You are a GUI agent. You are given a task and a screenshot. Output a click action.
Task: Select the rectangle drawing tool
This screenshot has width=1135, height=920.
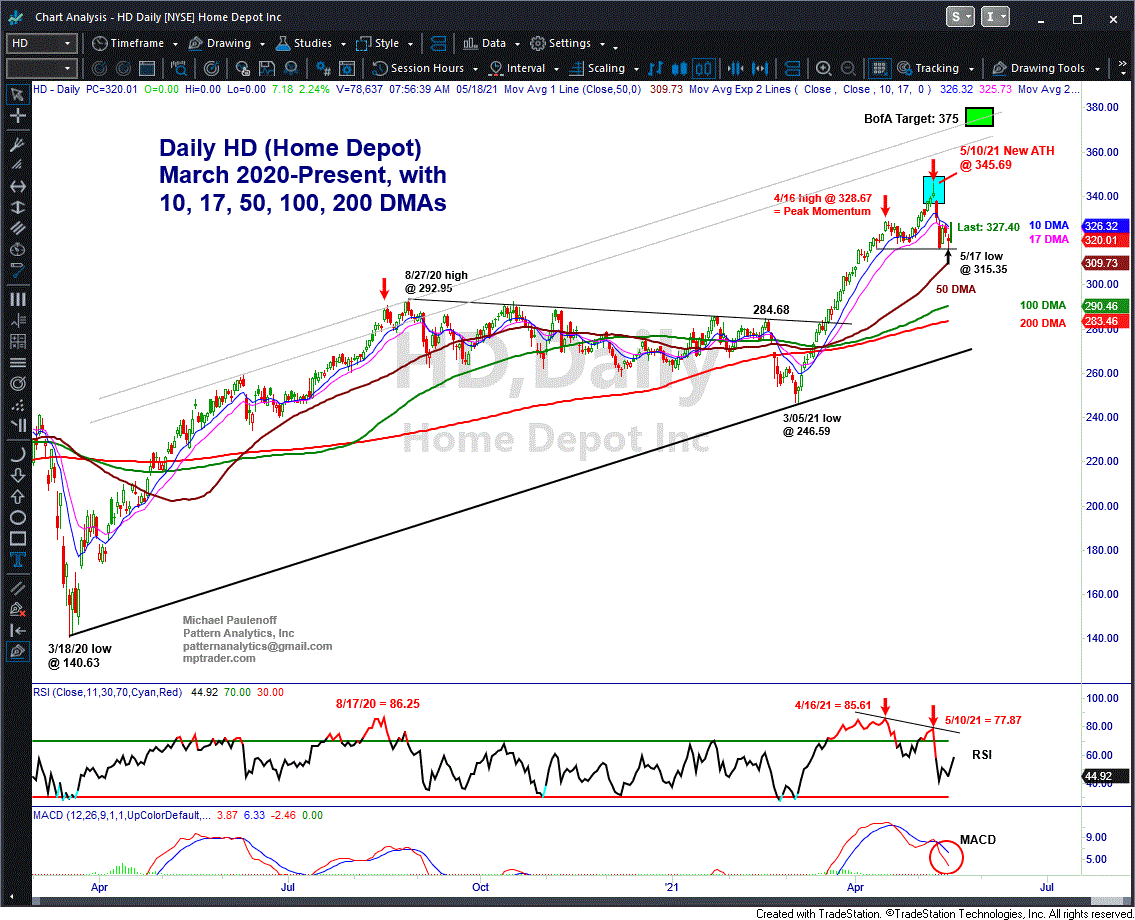click(x=17, y=539)
